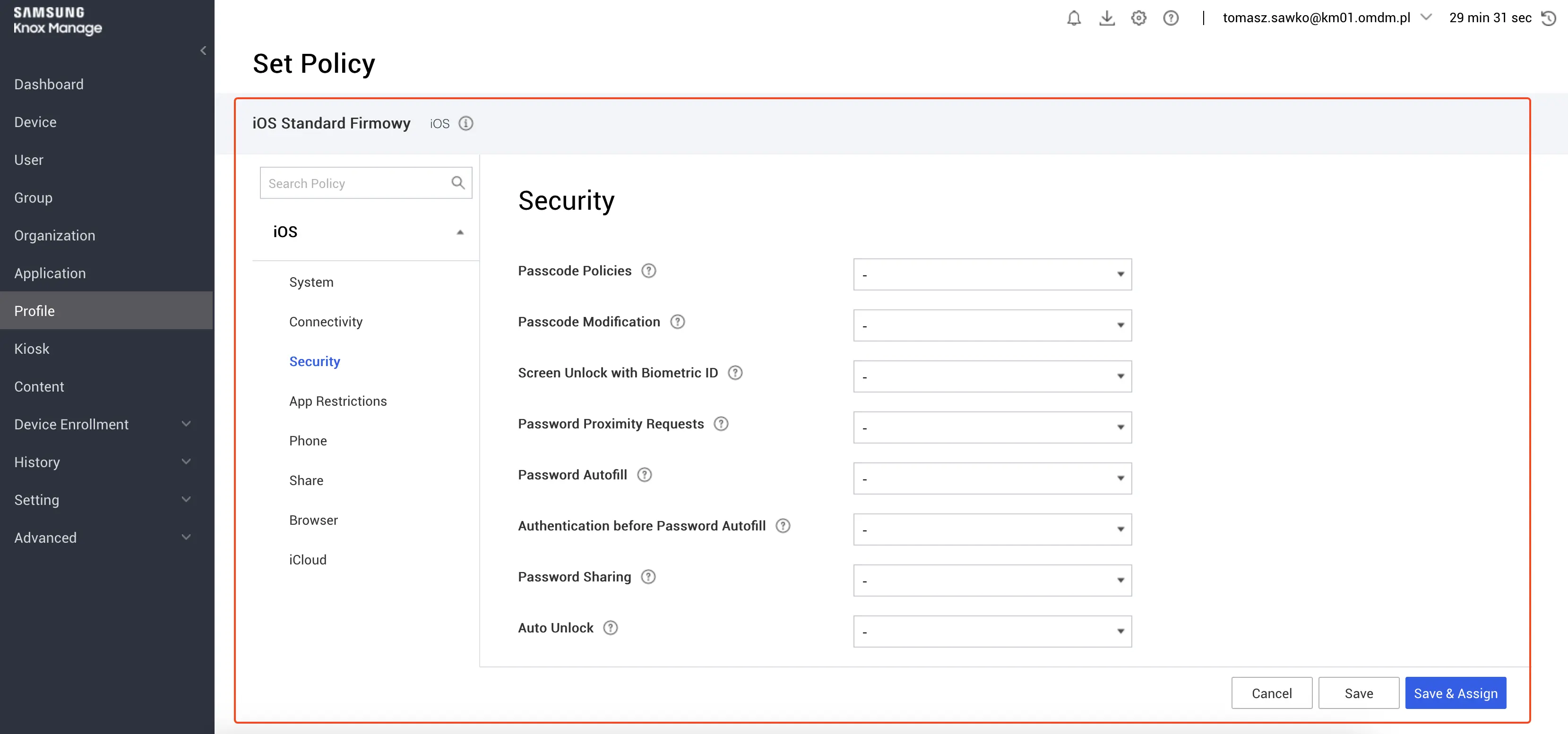Show help for Password Sharing

[x=648, y=577]
